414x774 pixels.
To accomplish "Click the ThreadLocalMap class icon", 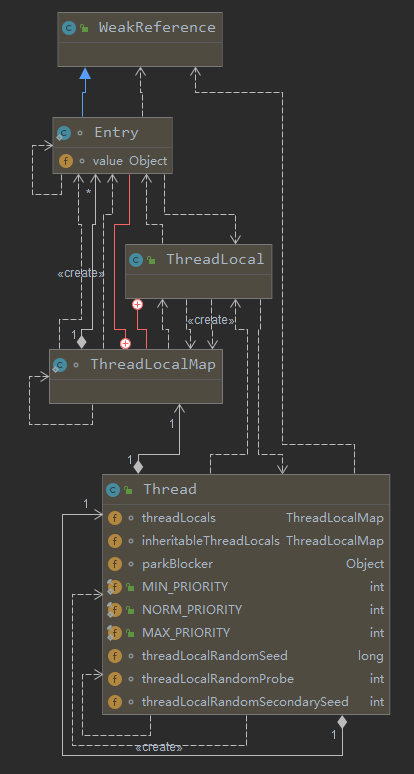I will pos(60,365).
